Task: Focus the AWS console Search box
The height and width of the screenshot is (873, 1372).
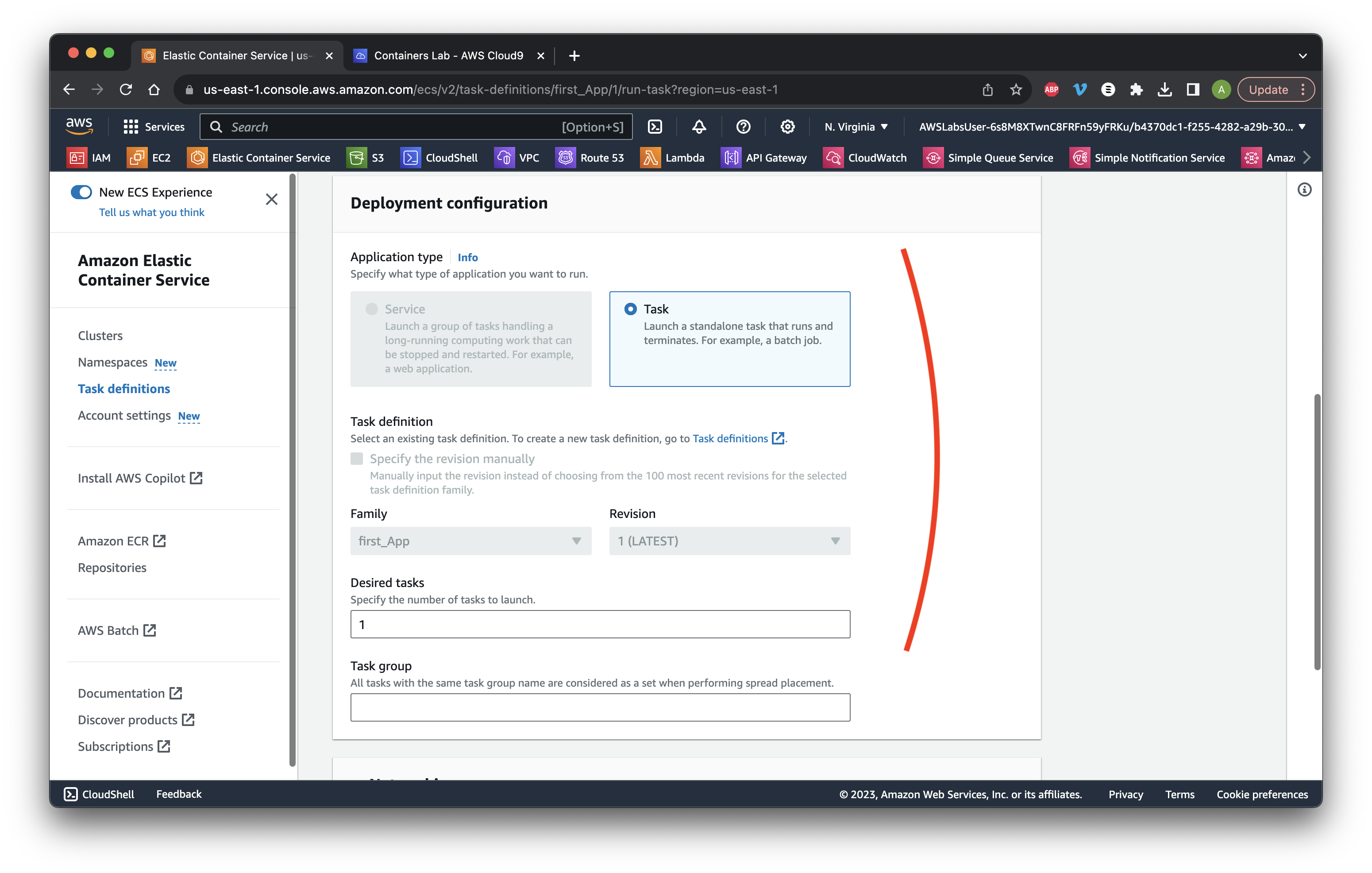Action: (x=416, y=127)
